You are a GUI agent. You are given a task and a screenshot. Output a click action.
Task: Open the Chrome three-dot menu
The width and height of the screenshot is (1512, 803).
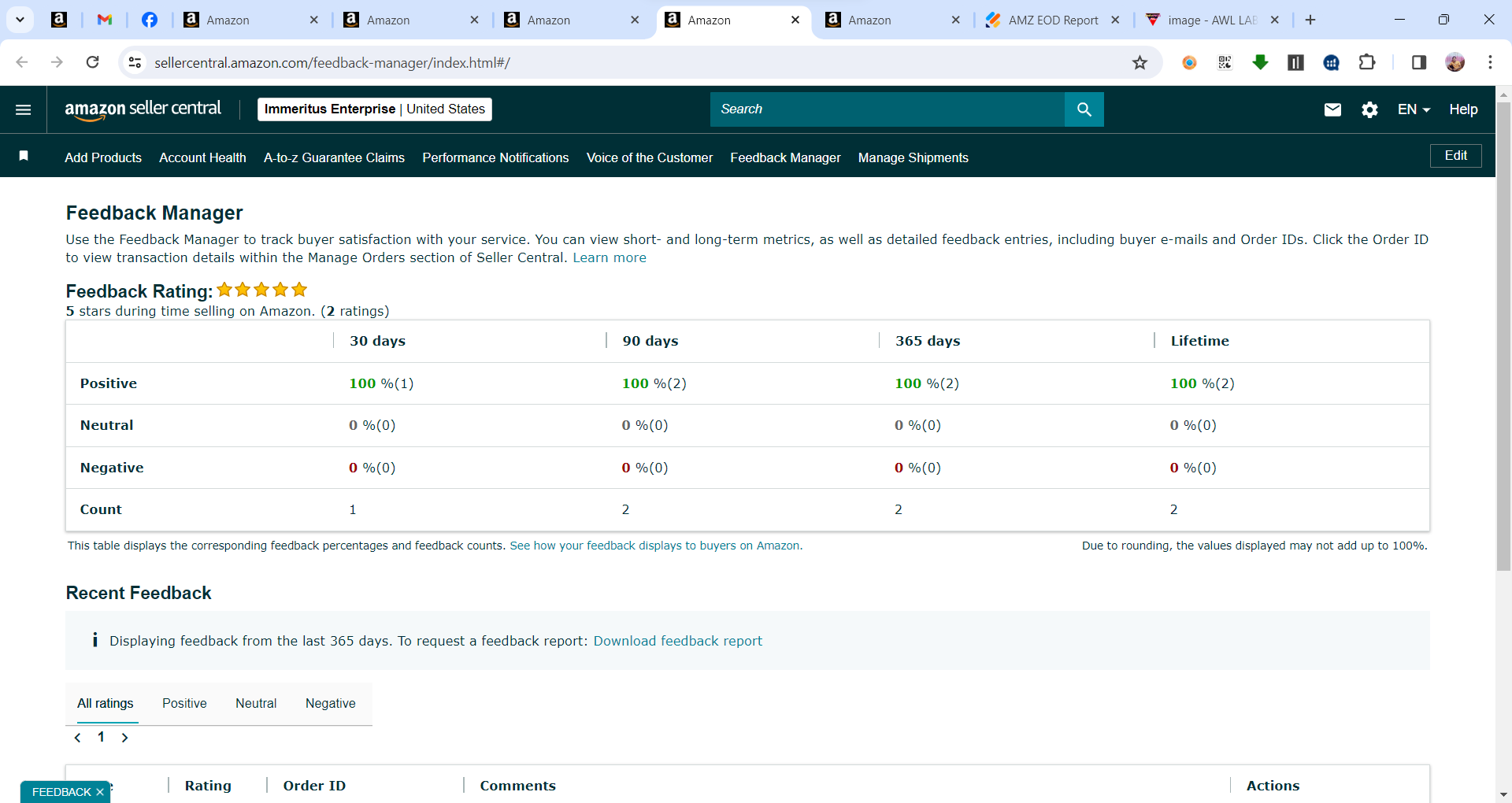[1490, 62]
